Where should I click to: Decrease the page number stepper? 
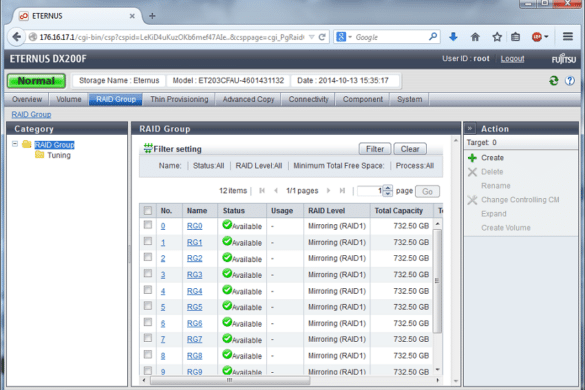click(x=388, y=193)
